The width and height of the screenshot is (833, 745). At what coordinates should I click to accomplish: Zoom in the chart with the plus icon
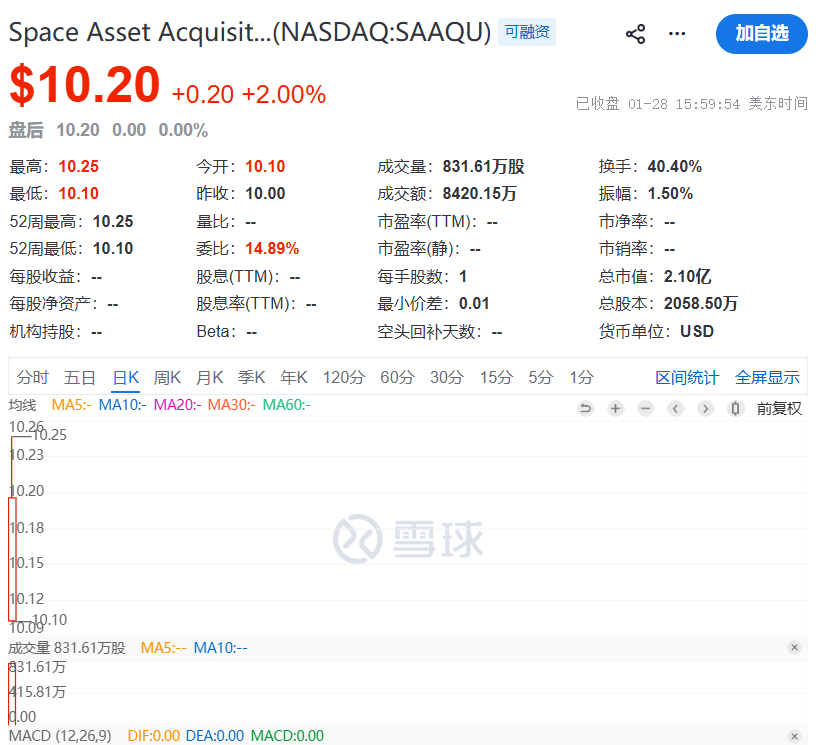(x=615, y=408)
